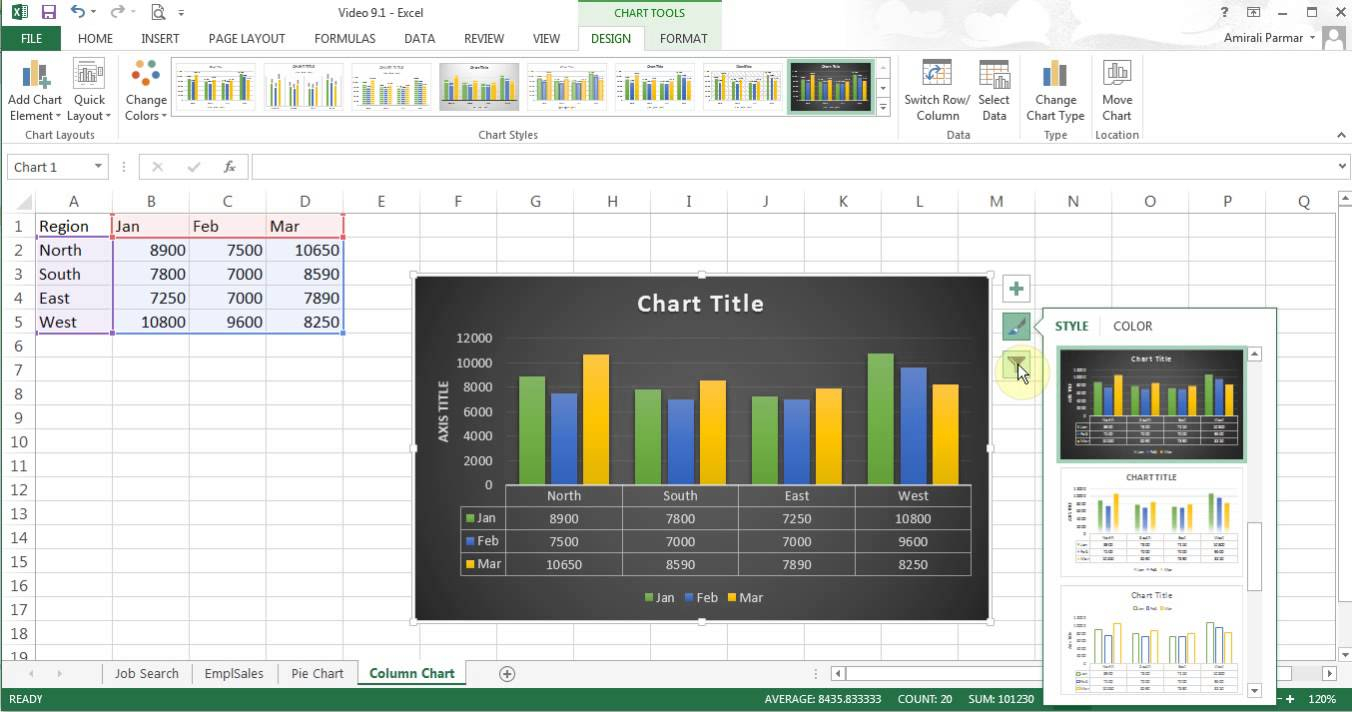
Task: Select the second chart style thumbnail in flyout
Action: click(1150, 520)
